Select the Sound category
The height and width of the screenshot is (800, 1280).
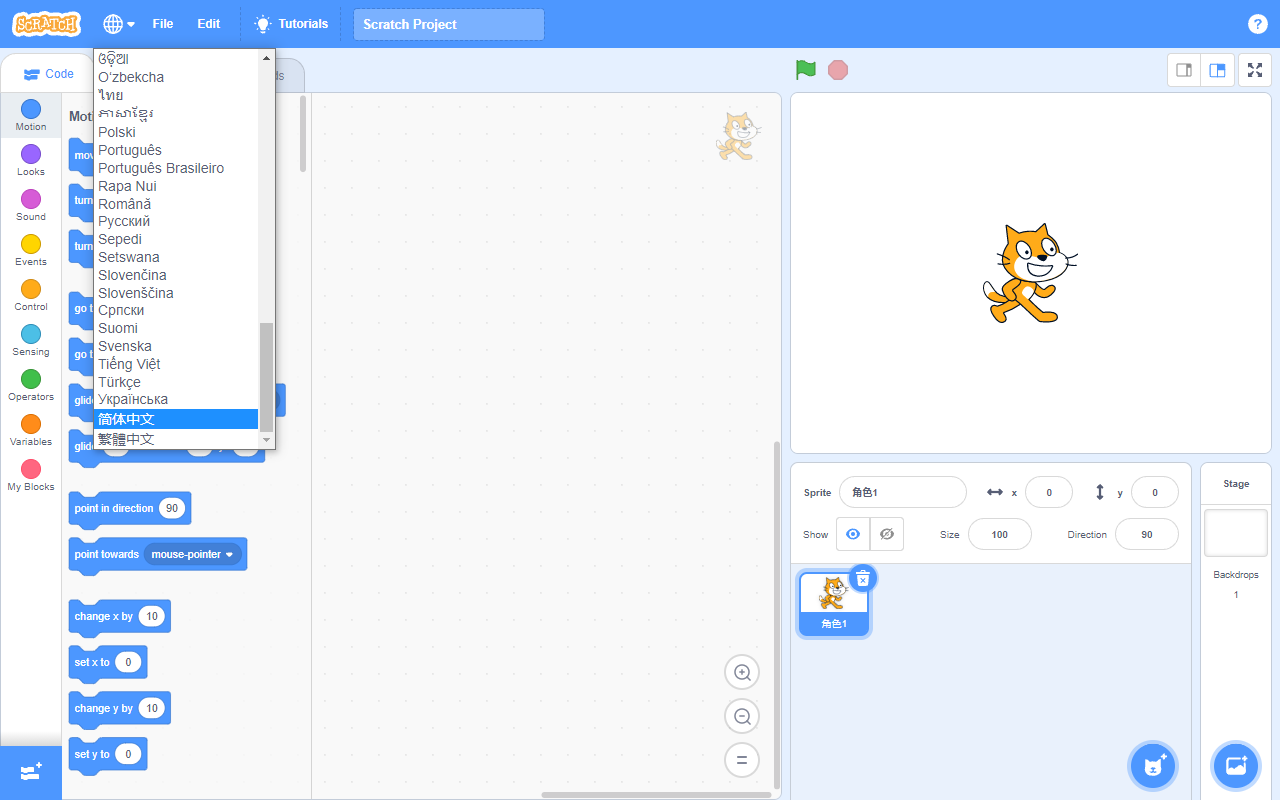pyautogui.click(x=31, y=205)
